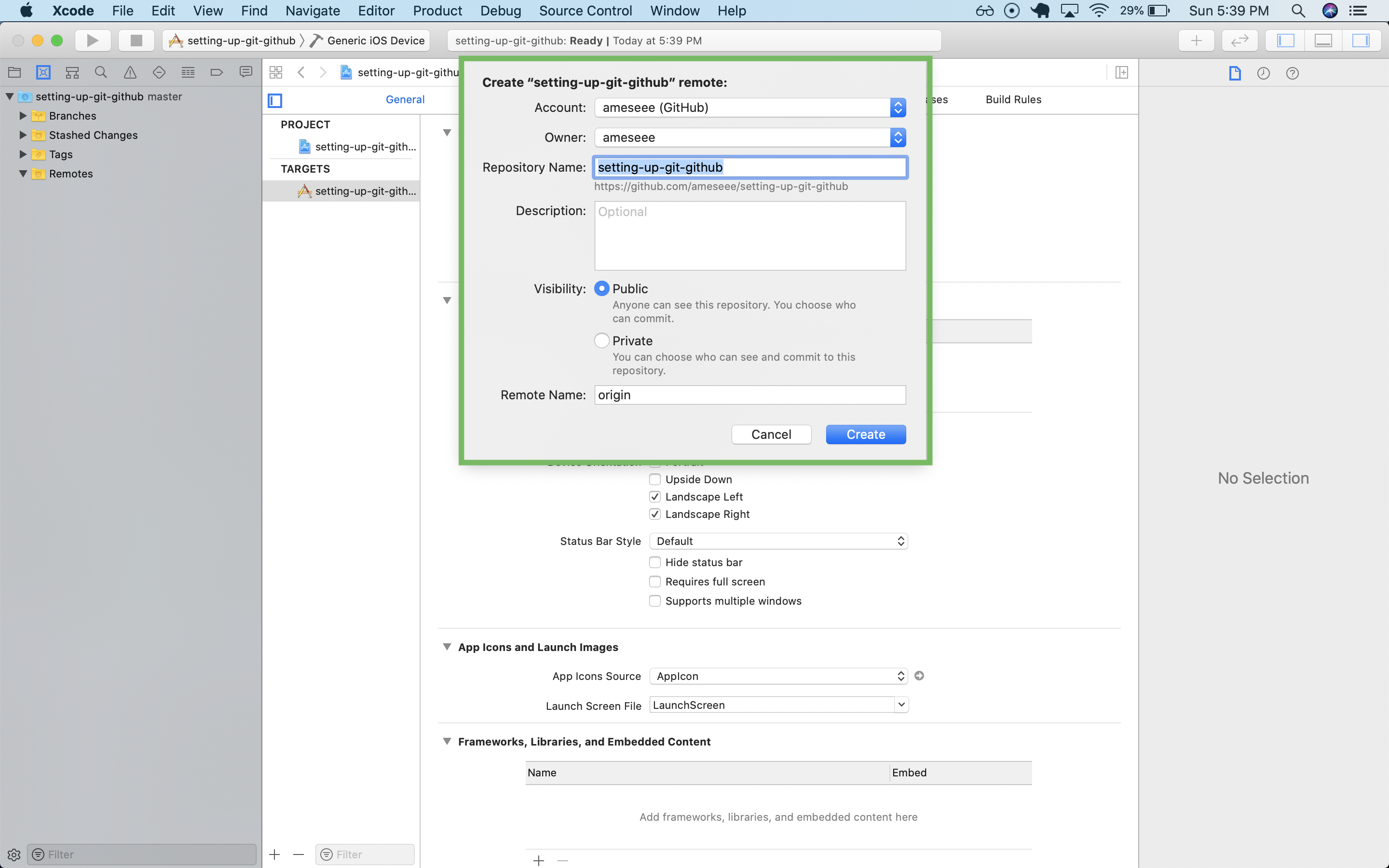
Task: Toggle Landscape Left orientation checkbox
Action: tap(655, 496)
